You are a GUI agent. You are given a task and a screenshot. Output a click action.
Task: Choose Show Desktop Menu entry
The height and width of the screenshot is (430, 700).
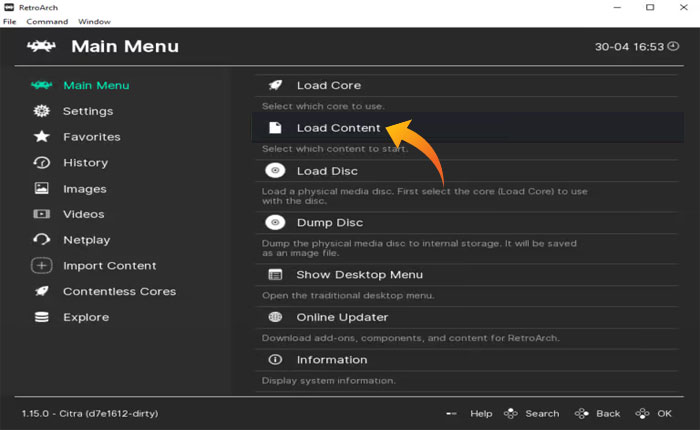tap(359, 275)
